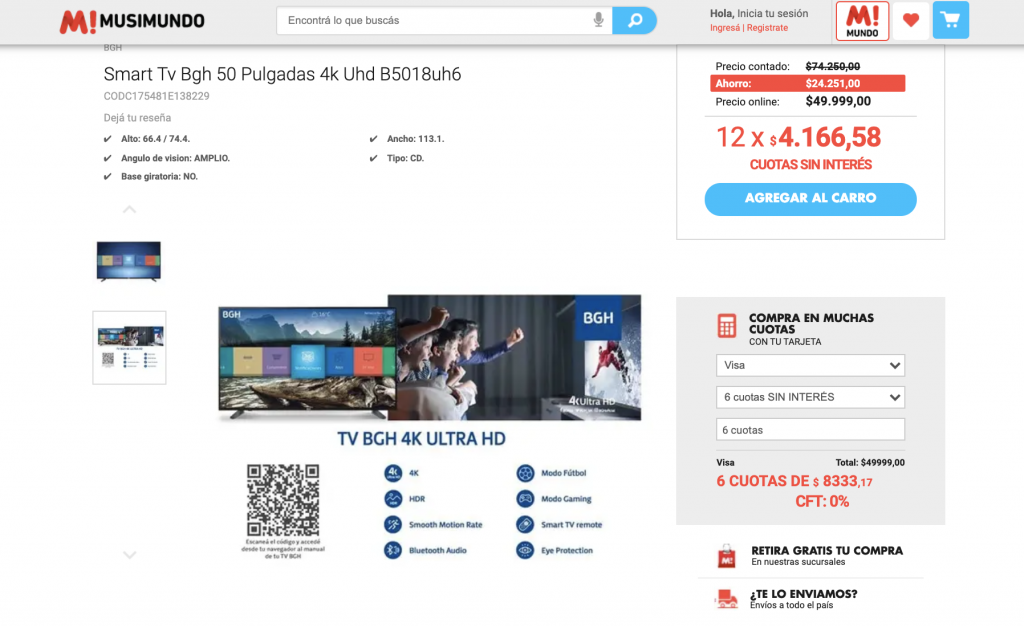Select the TV front view thumbnail
1024x627 pixels.
(x=129, y=261)
